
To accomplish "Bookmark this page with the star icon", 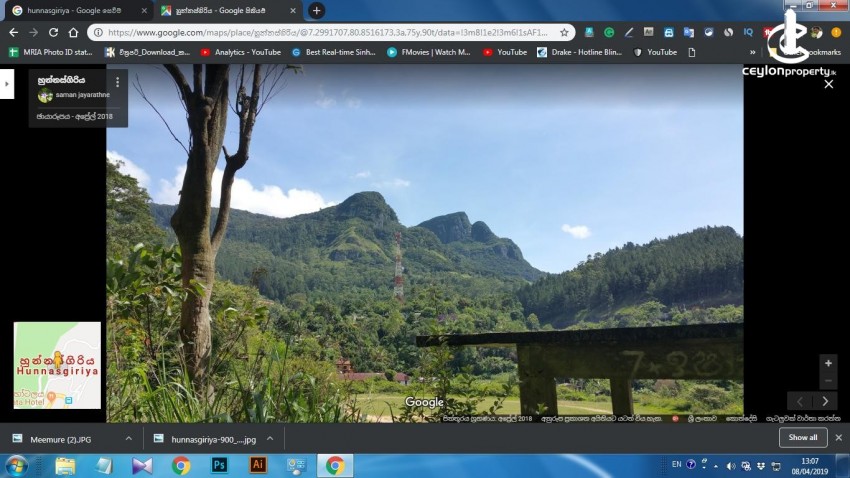I will pos(564,32).
